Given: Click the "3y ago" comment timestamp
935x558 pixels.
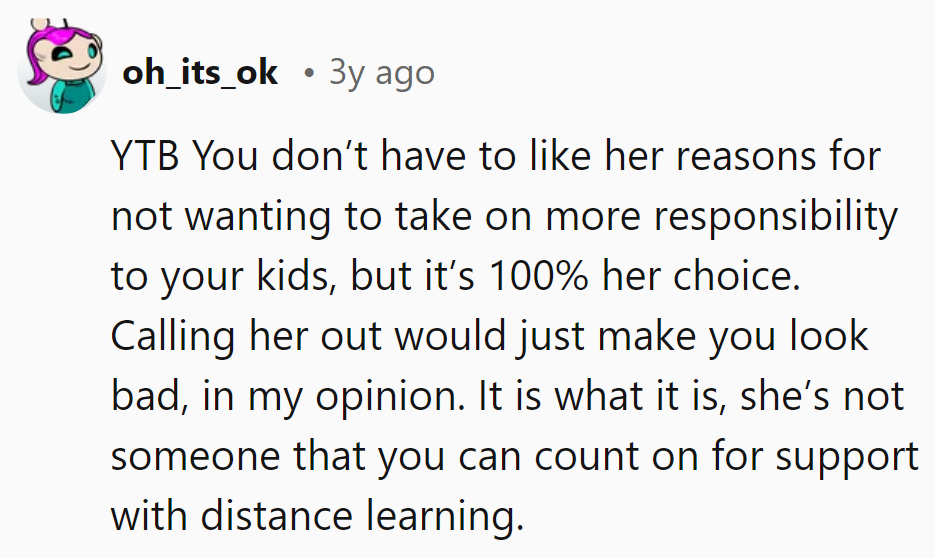Looking at the screenshot, I should coord(381,72).
